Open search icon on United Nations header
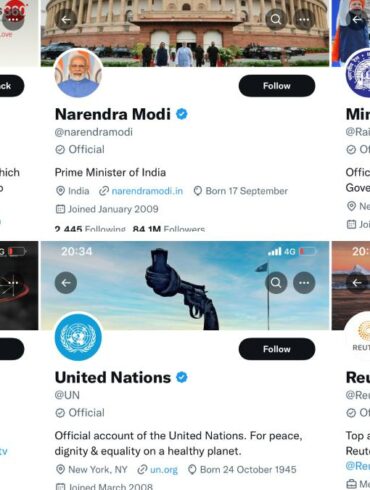The height and width of the screenshot is (490, 370). coord(276,283)
